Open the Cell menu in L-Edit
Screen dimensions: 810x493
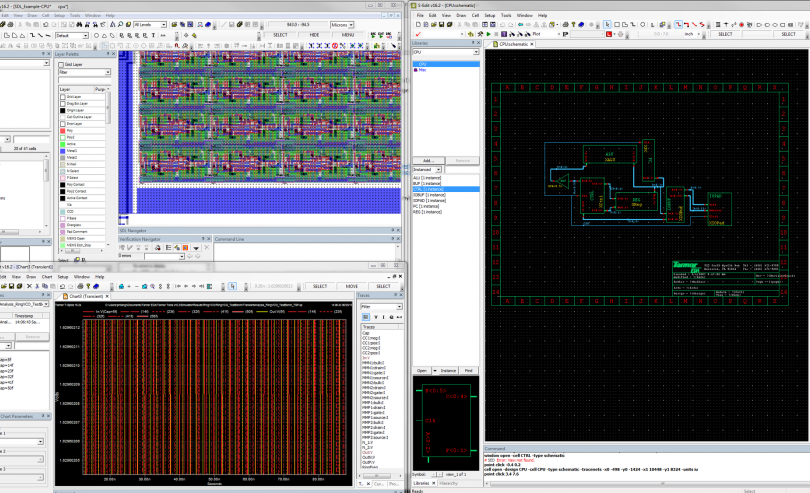click(45, 16)
